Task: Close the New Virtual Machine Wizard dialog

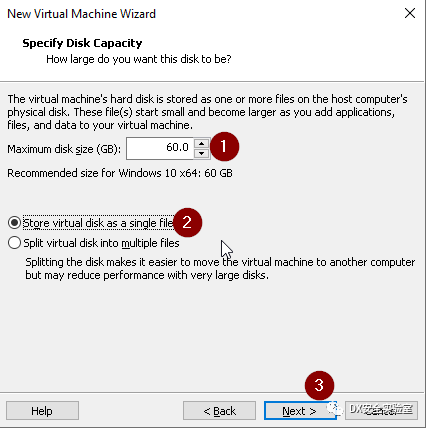Action: tap(410, 13)
